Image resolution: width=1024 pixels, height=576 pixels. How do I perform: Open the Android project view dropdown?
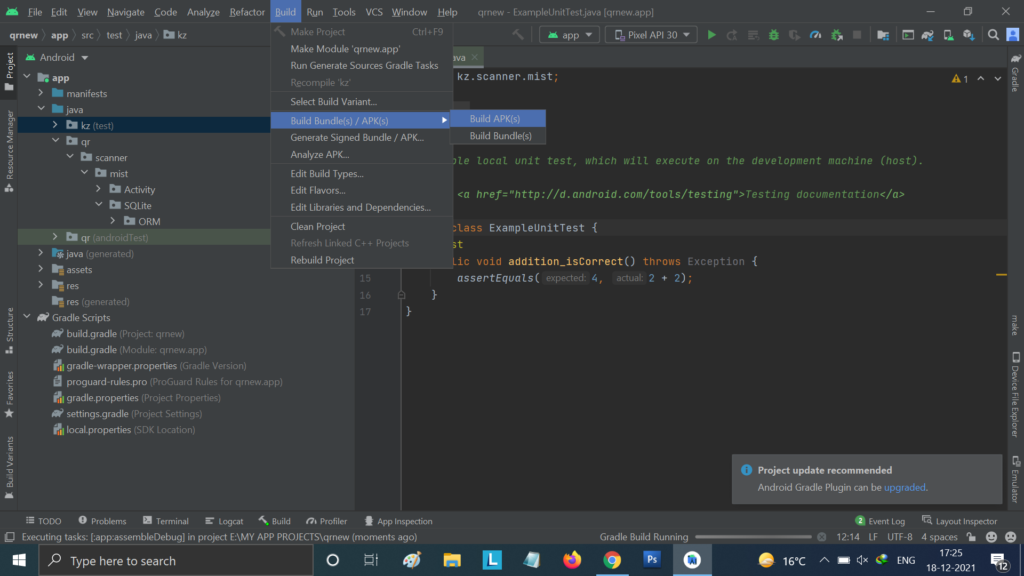[57, 57]
